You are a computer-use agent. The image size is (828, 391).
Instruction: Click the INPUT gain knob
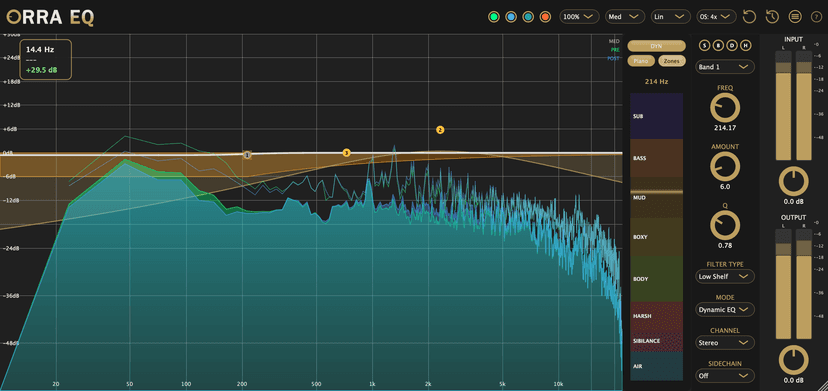coord(794,182)
